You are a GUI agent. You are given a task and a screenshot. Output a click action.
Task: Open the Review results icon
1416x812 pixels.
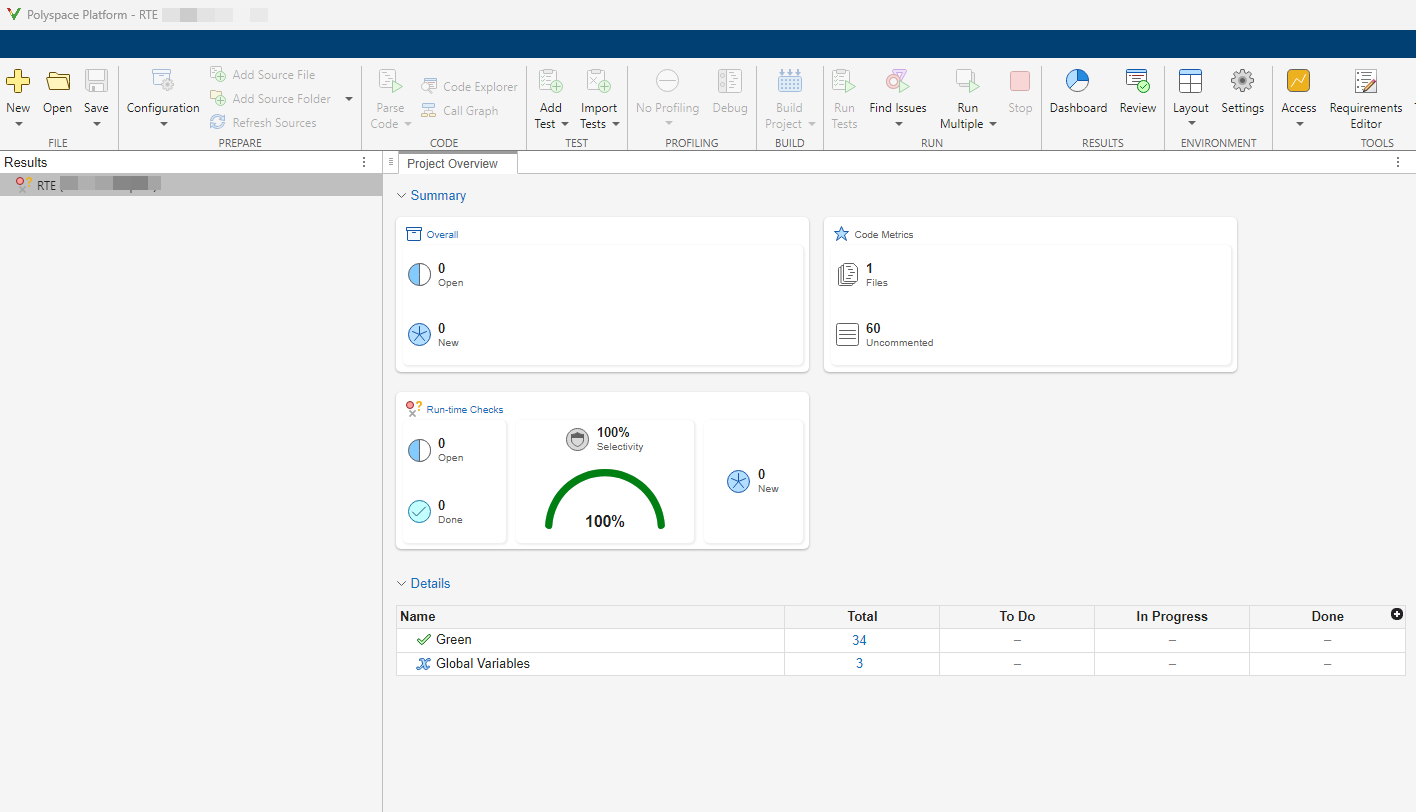1137,82
